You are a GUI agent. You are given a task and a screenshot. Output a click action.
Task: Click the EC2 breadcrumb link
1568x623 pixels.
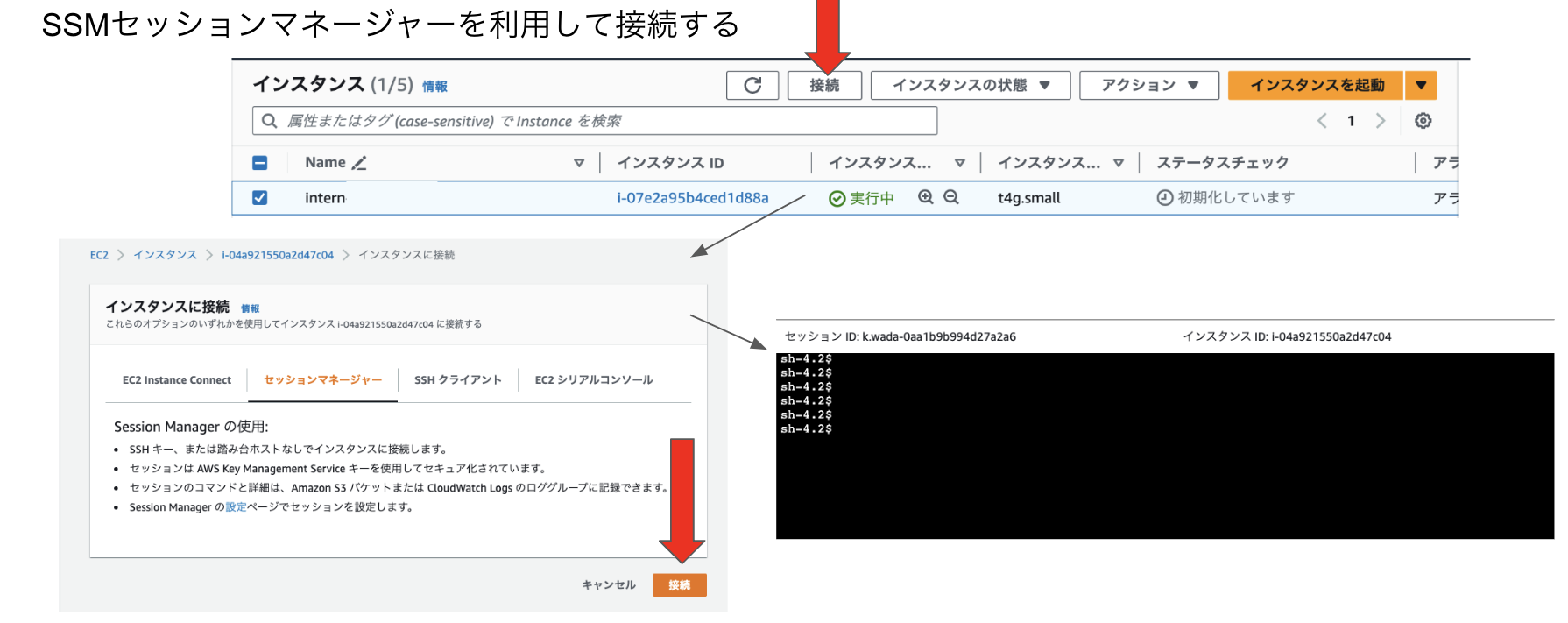coord(99,255)
